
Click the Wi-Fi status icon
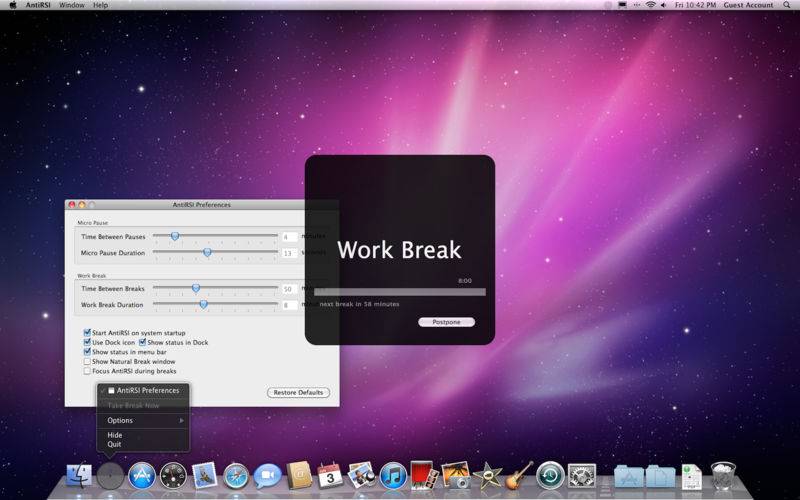tap(650, 5)
